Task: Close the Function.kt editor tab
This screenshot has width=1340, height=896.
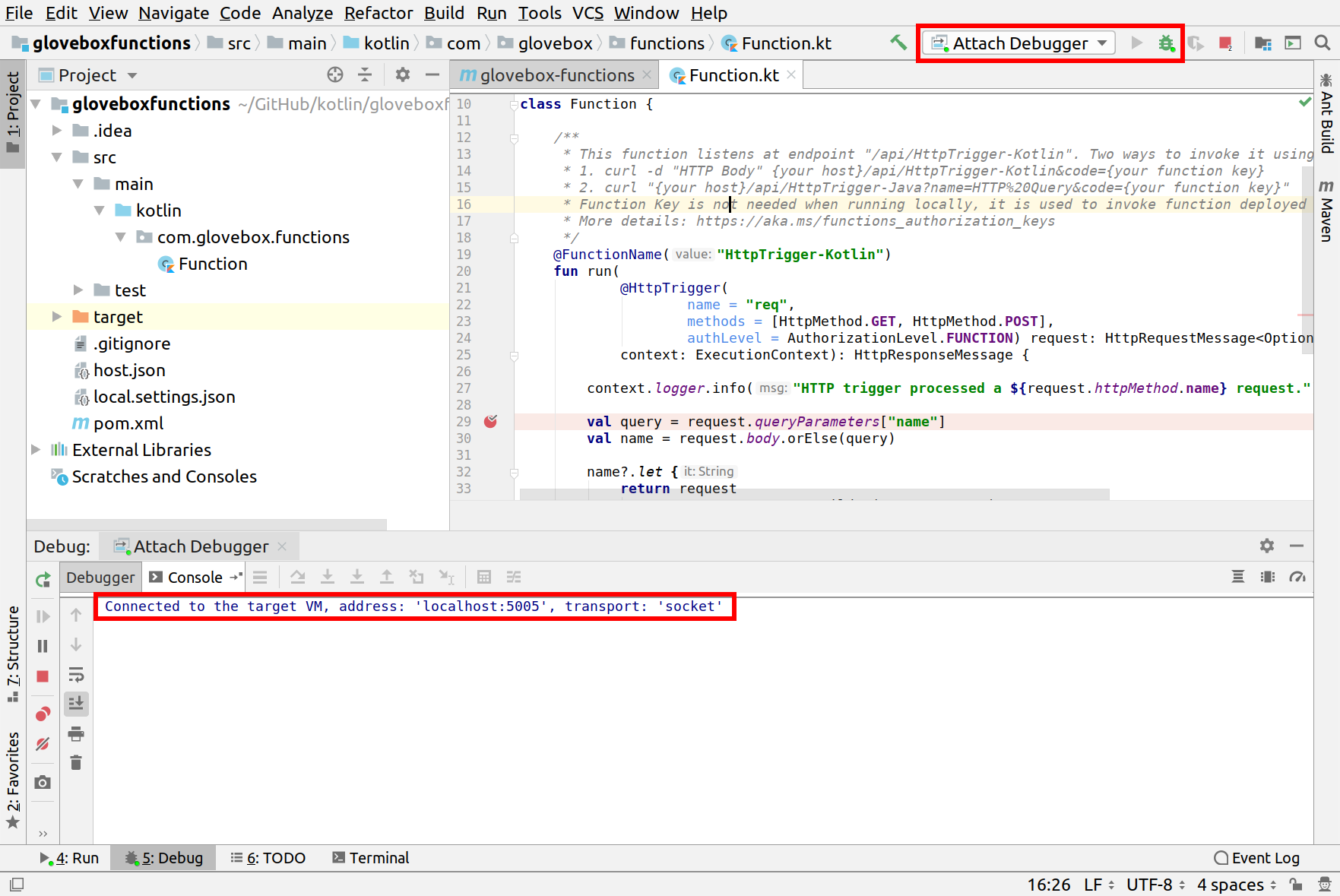Action: coord(791,74)
